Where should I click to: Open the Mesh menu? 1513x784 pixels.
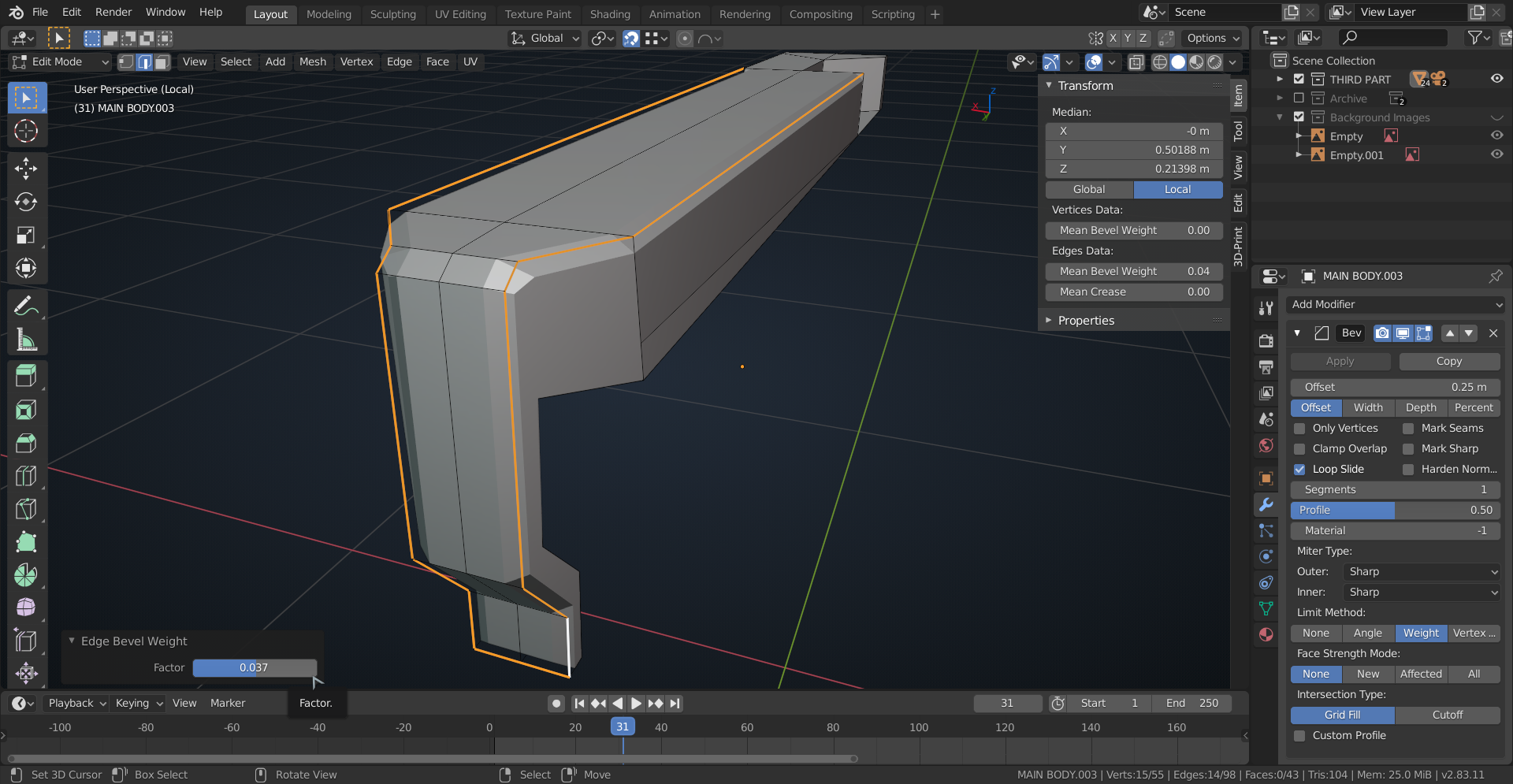(x=313, y=62)
